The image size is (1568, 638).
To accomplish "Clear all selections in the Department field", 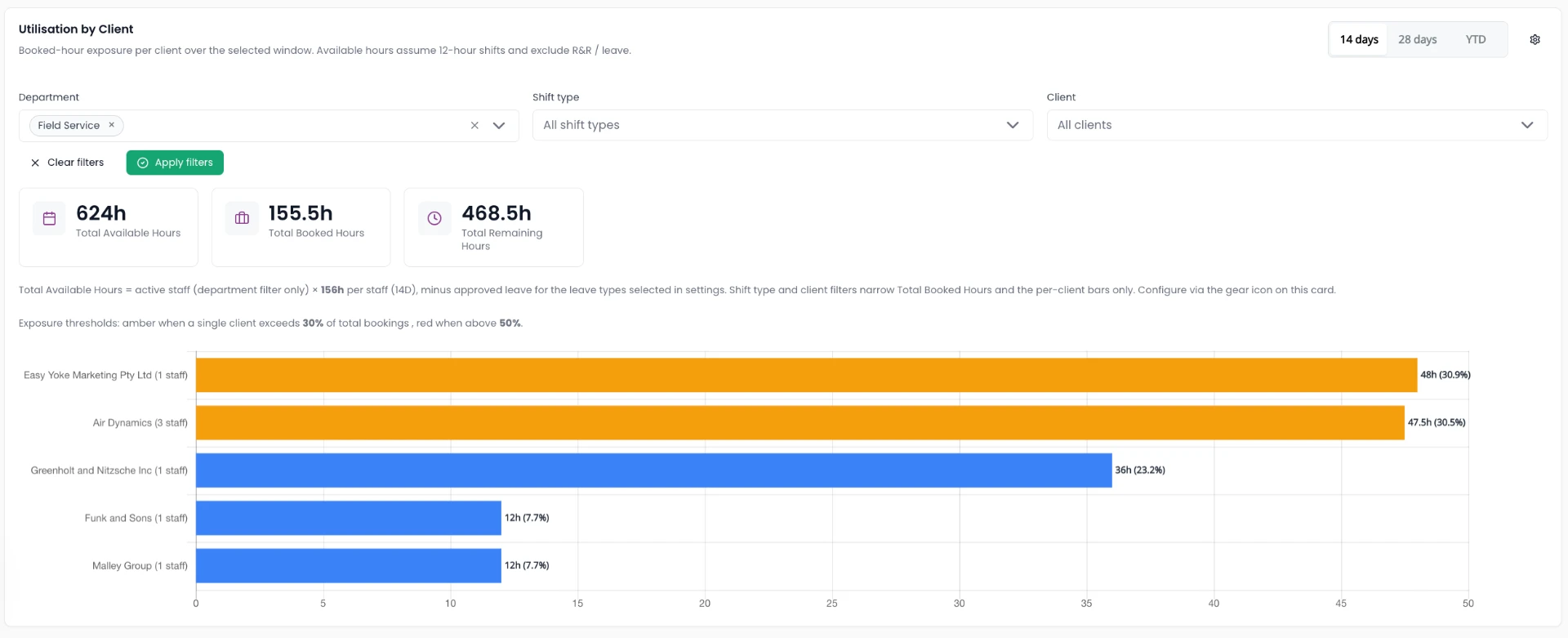I will tap(474, 125).
